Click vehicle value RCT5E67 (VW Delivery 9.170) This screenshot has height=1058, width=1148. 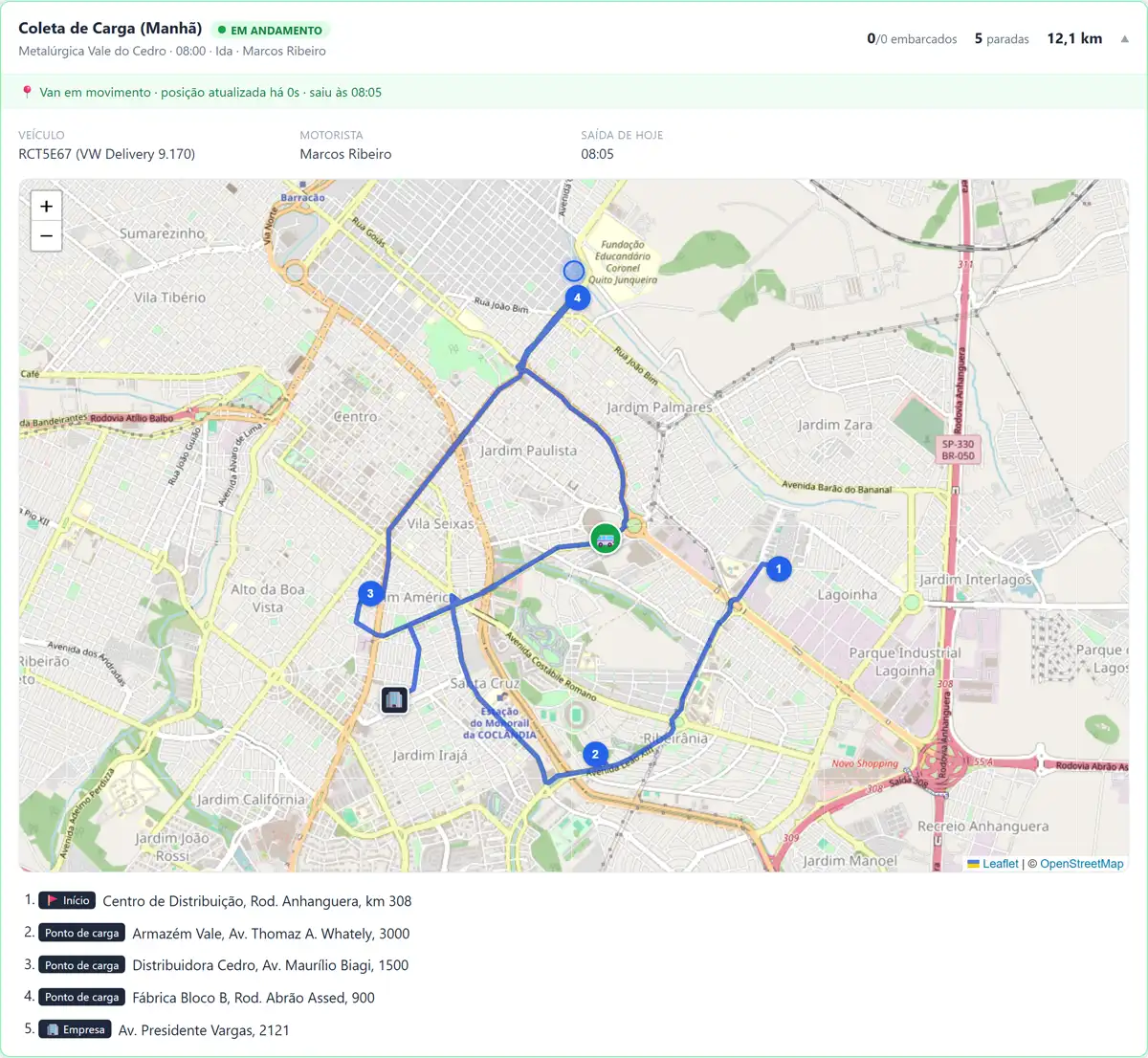(107, 154)
